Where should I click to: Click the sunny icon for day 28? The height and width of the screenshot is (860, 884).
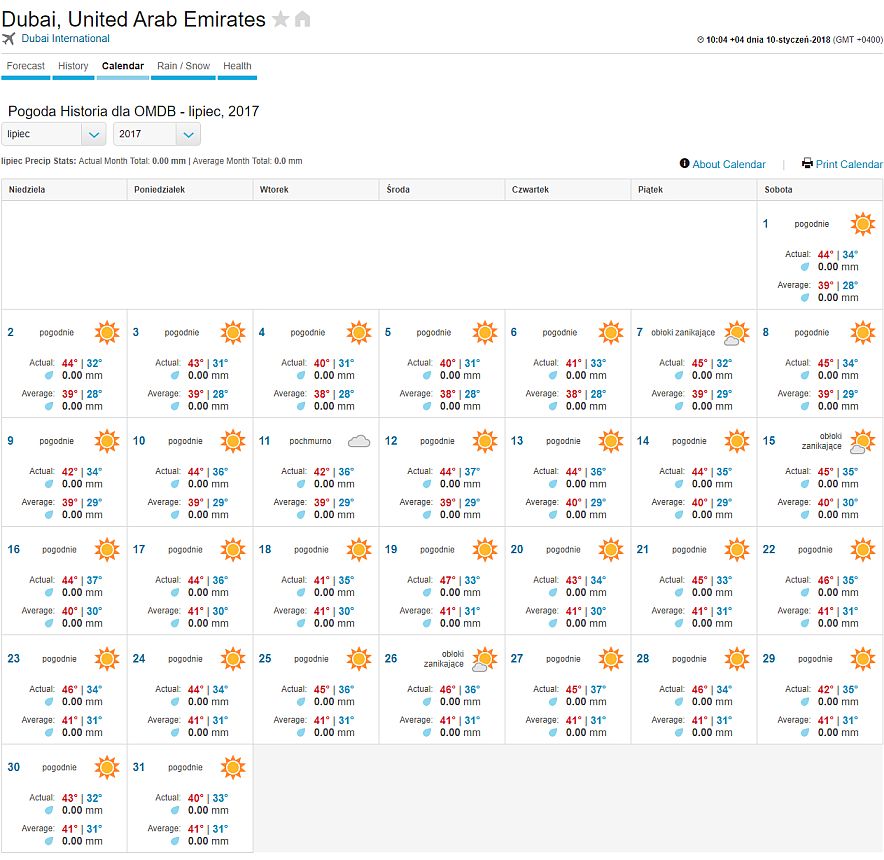pyautogui.click(x=736, y=659)
